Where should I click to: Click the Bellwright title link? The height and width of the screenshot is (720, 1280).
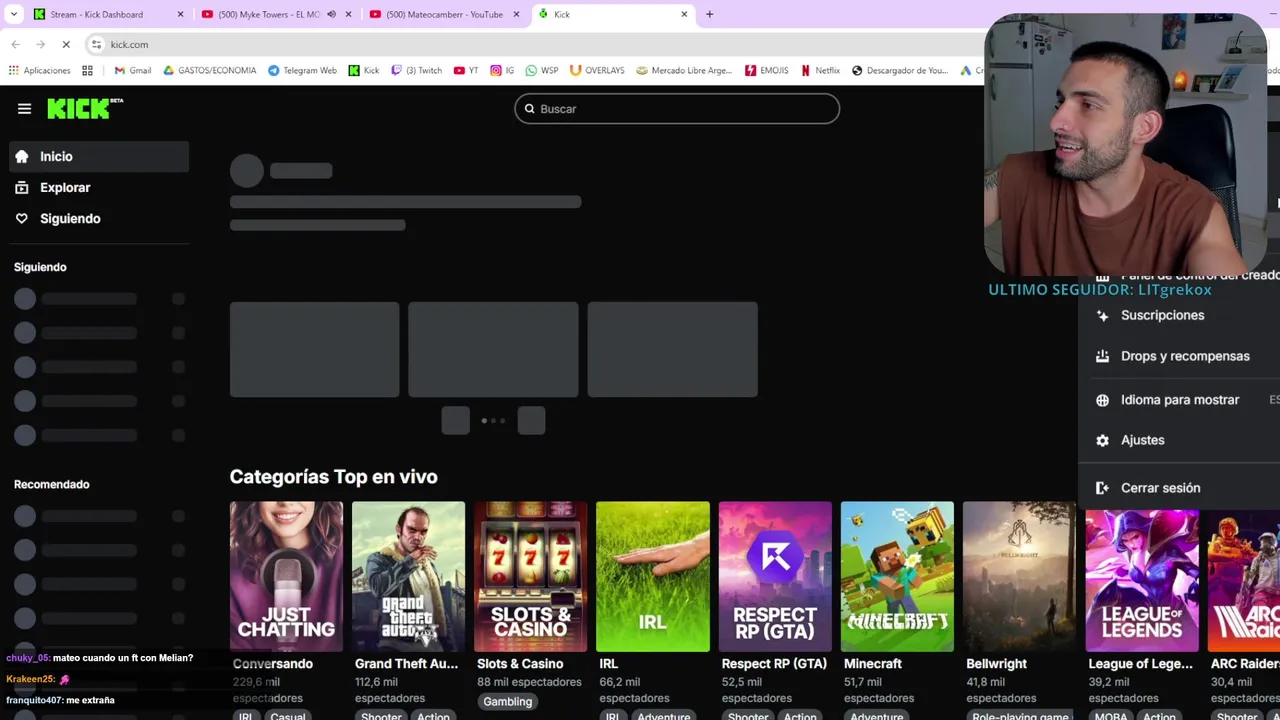click(x=996, y=664)
